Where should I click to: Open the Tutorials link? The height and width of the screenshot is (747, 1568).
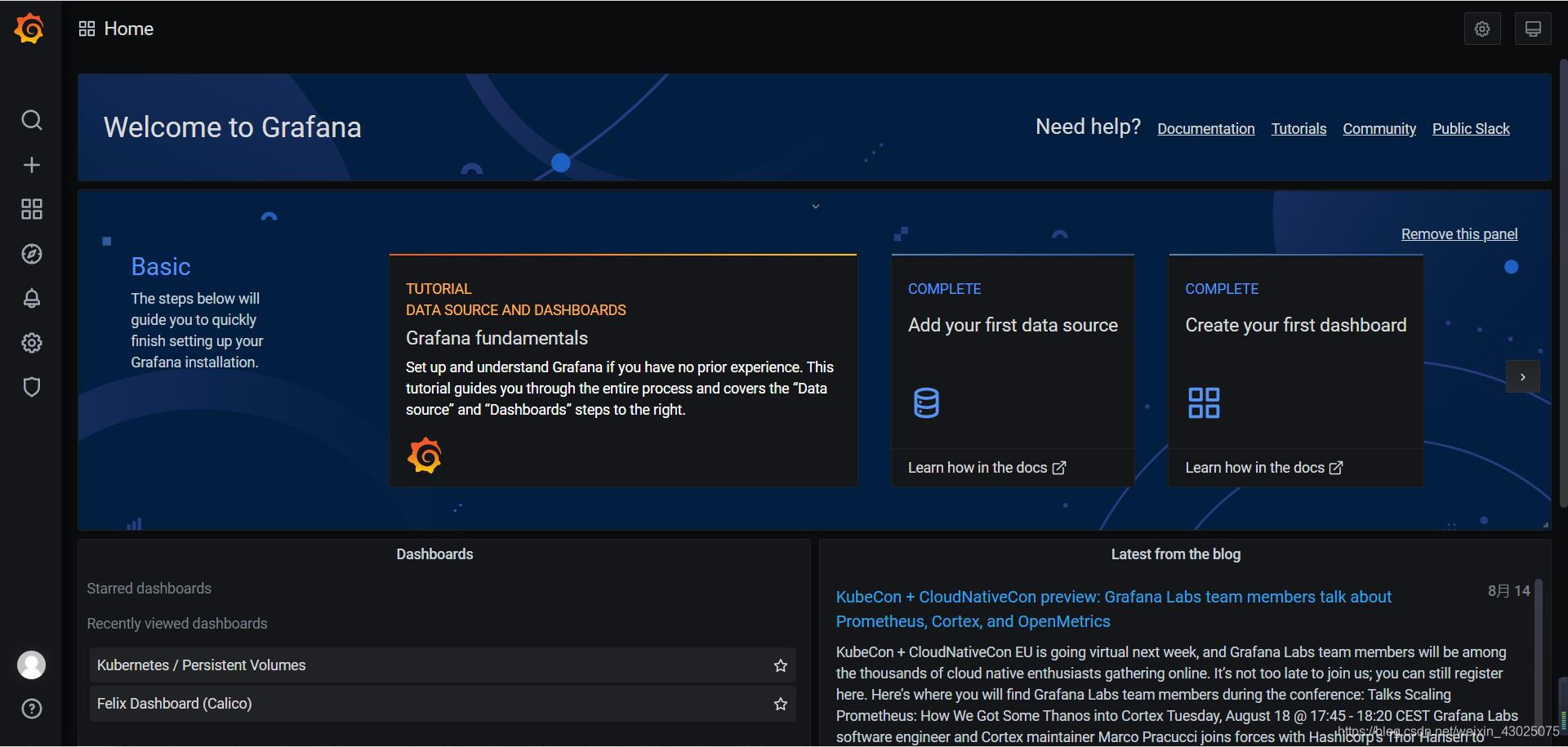click(x=1298, y=129)
